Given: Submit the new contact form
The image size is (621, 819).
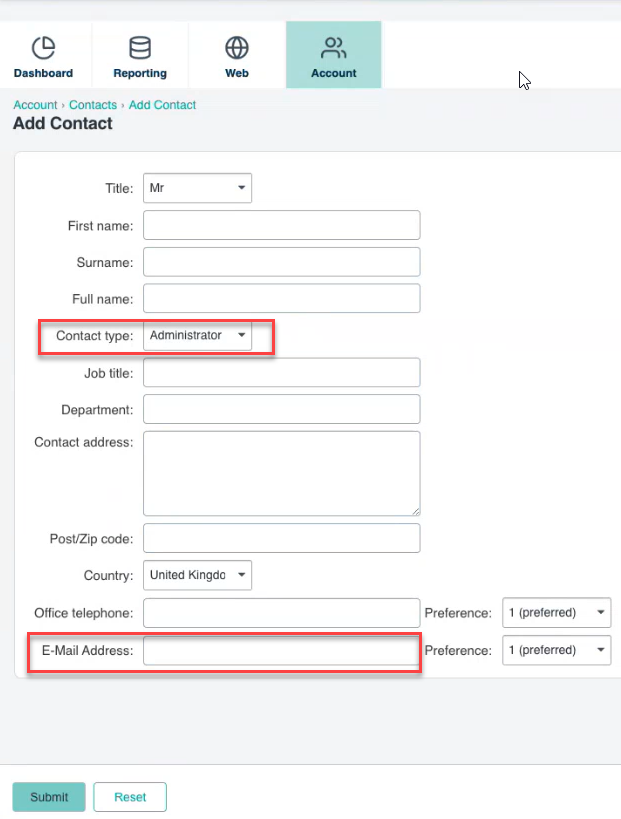Looking at the screenshot, I should click(48, 797).
